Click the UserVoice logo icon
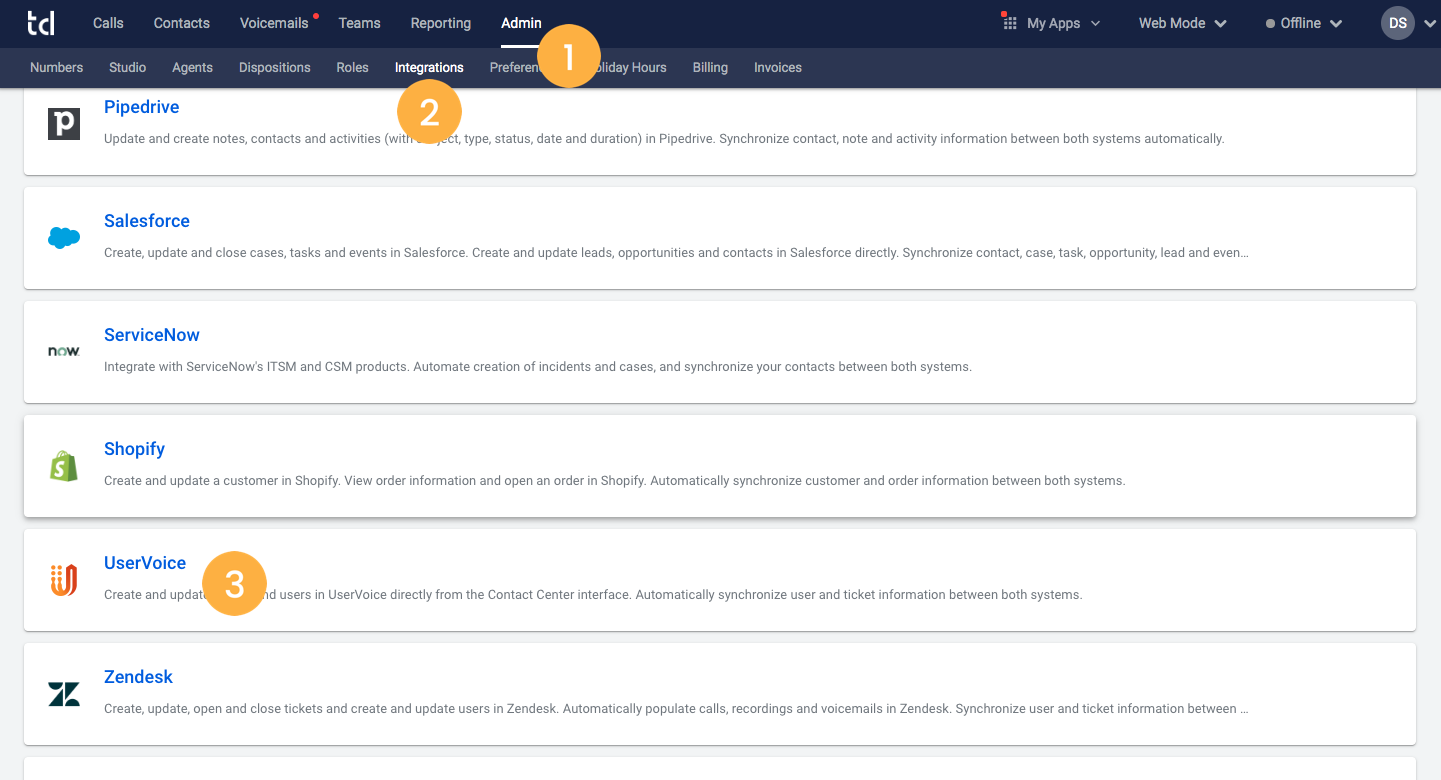Image resolution: width=1441 pixels, height=780 pixels. pyautogui.click(x=64, y=580)
